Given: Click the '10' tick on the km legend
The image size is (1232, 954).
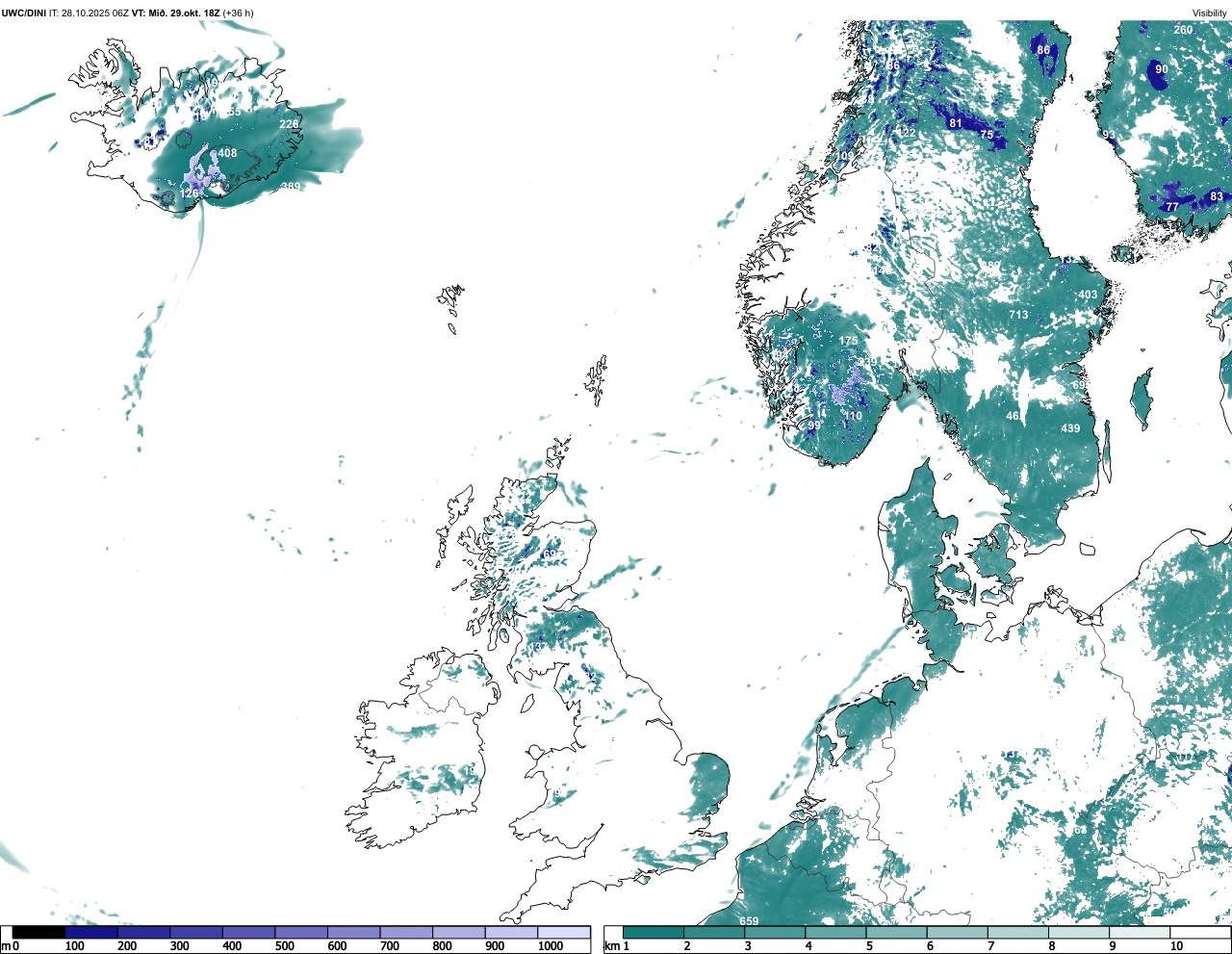Looking at the screenshot, I should 1176,946.
